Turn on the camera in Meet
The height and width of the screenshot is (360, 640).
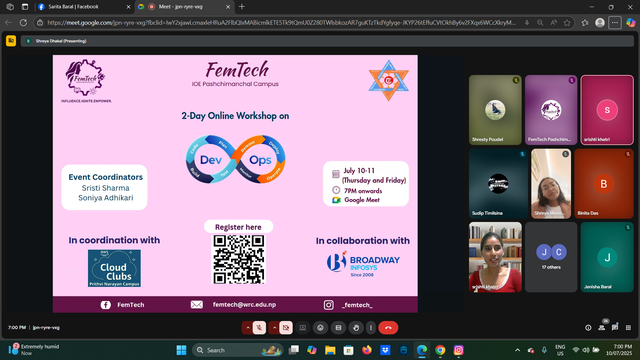point(286,328)
